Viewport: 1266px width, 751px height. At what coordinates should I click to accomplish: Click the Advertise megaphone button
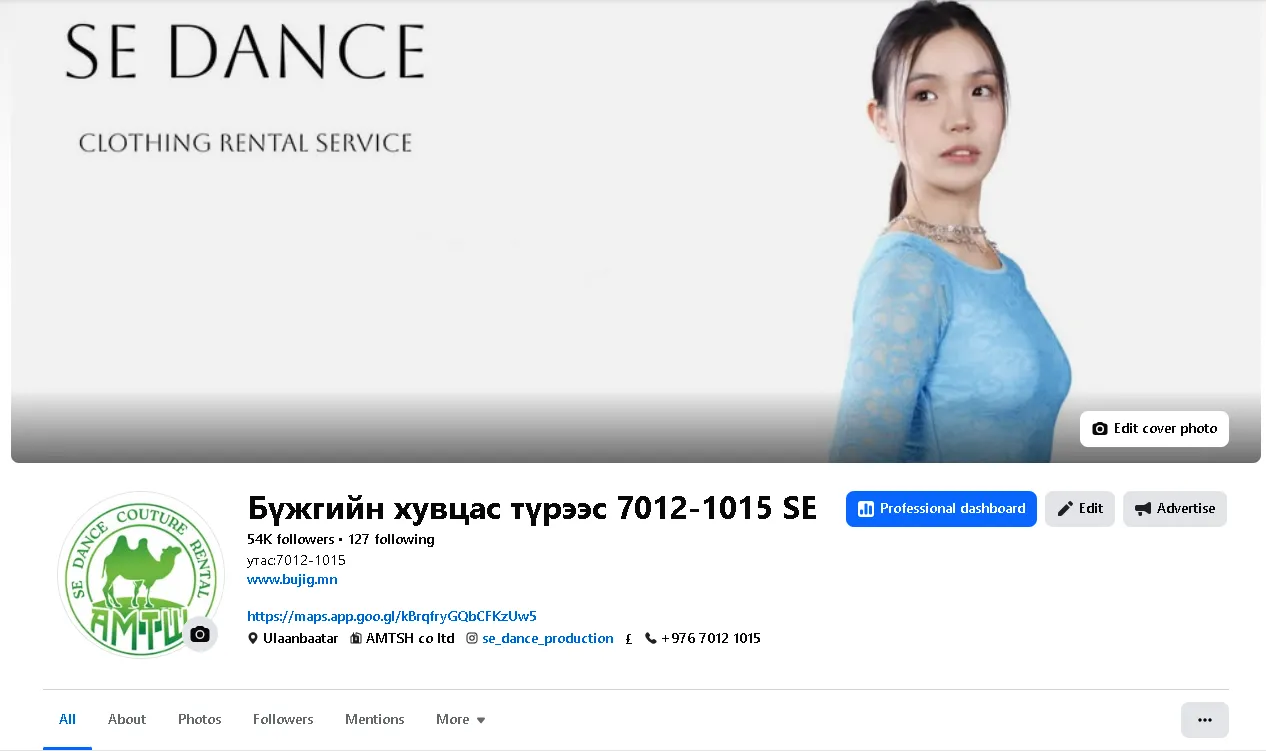tap(1174, 508)
